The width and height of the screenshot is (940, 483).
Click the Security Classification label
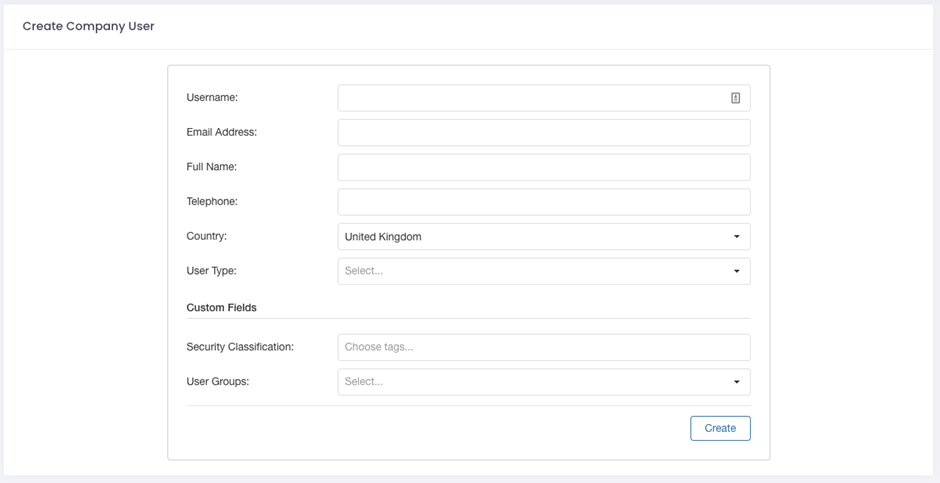[x=240, y=346]
